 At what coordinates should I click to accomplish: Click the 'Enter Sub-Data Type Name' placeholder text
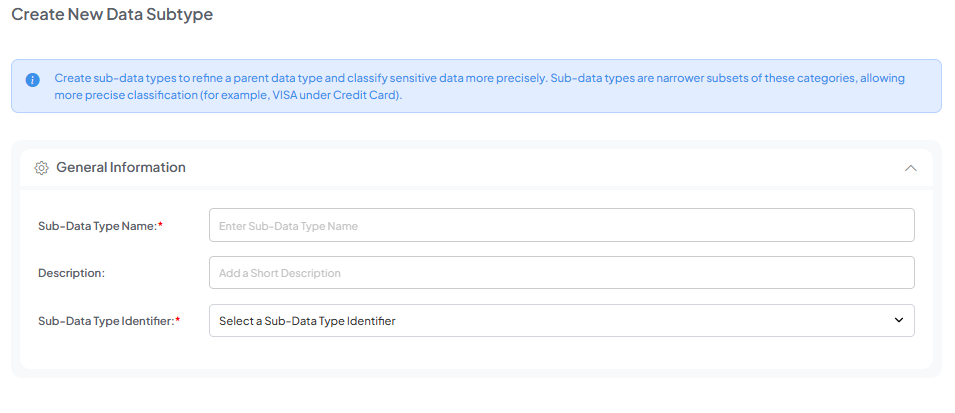coord(288,226)
